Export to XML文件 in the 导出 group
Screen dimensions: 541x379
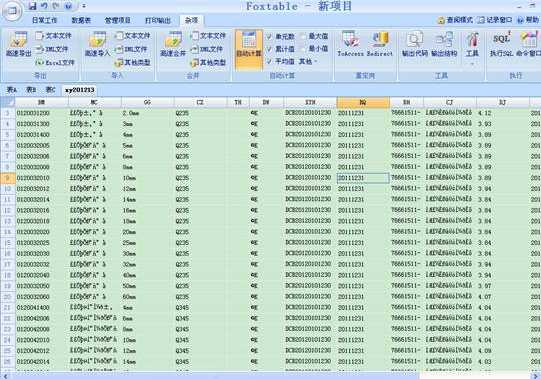[x=52, y=49]
